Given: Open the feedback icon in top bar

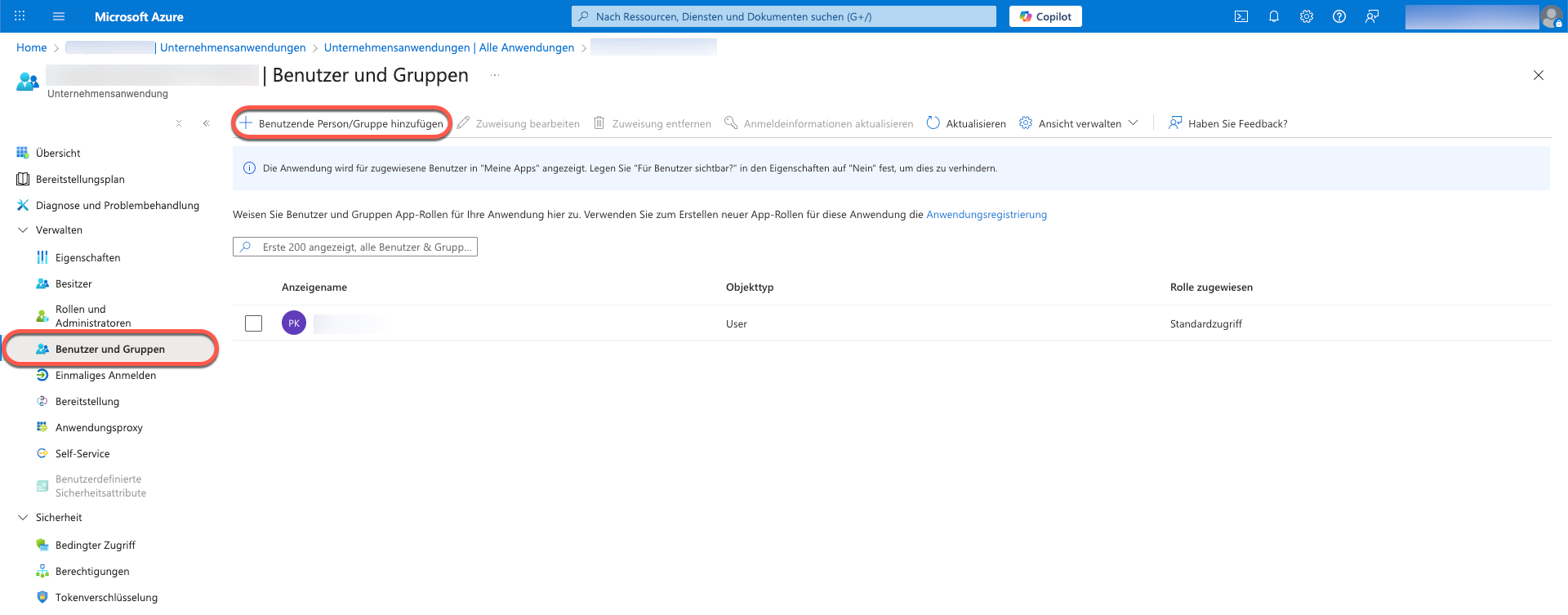Looking at the screenshot, I should tap(1372, 16).
